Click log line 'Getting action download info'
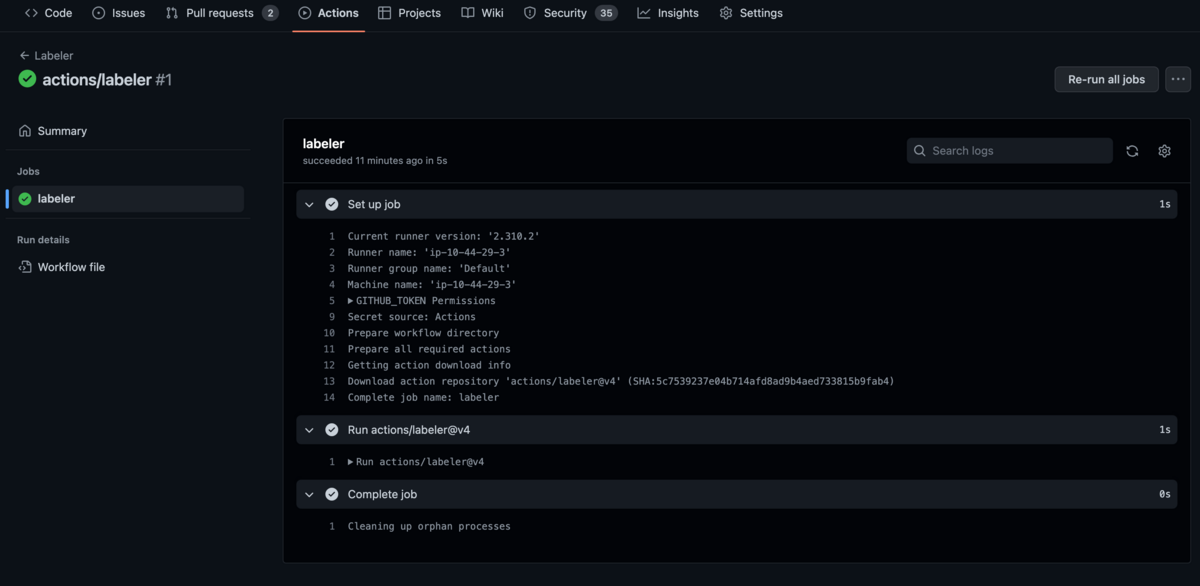The image size is (1200, 586). pos(429,365)
